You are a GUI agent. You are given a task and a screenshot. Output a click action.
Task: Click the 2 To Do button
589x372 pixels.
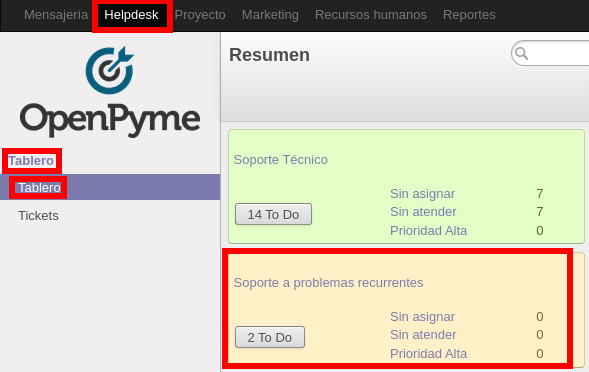click(270, 337)
